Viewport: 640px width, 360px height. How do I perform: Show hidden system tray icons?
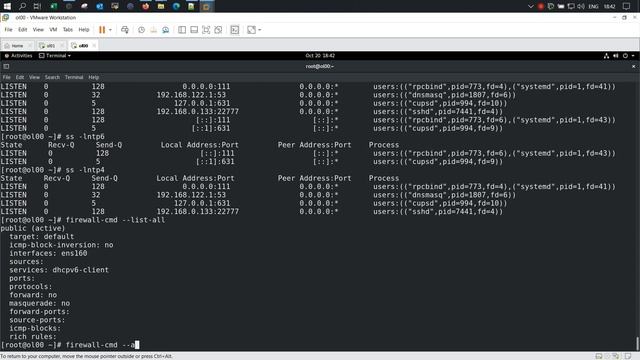coord(531,6)
